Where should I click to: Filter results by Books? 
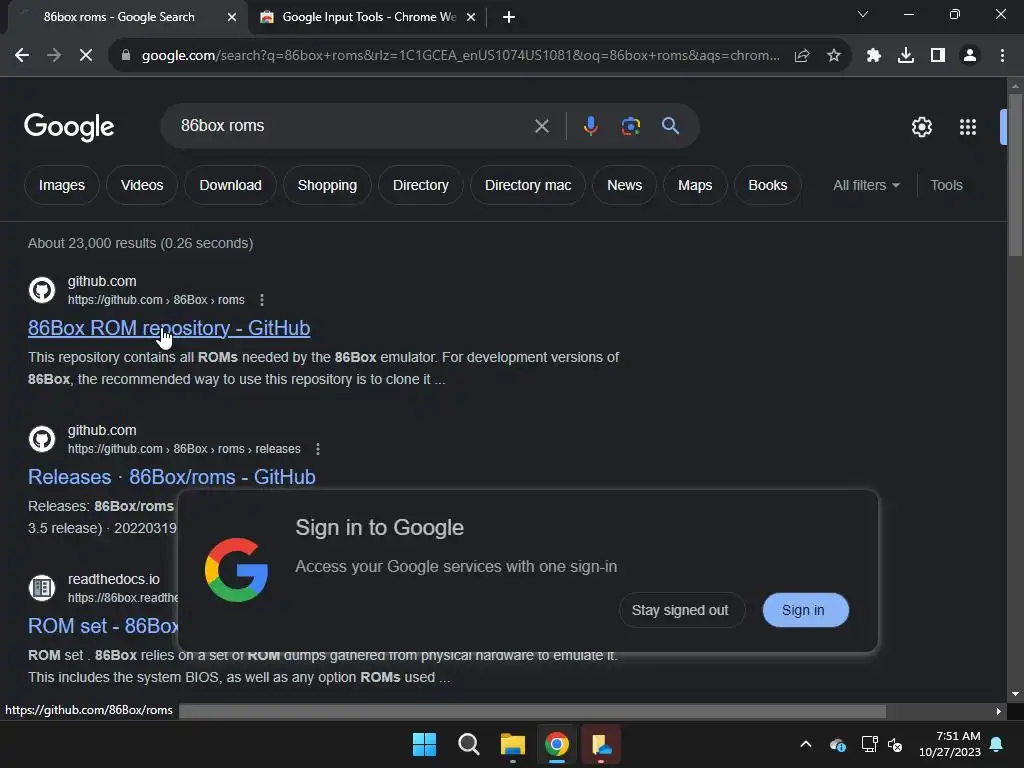tap(767, 185)
